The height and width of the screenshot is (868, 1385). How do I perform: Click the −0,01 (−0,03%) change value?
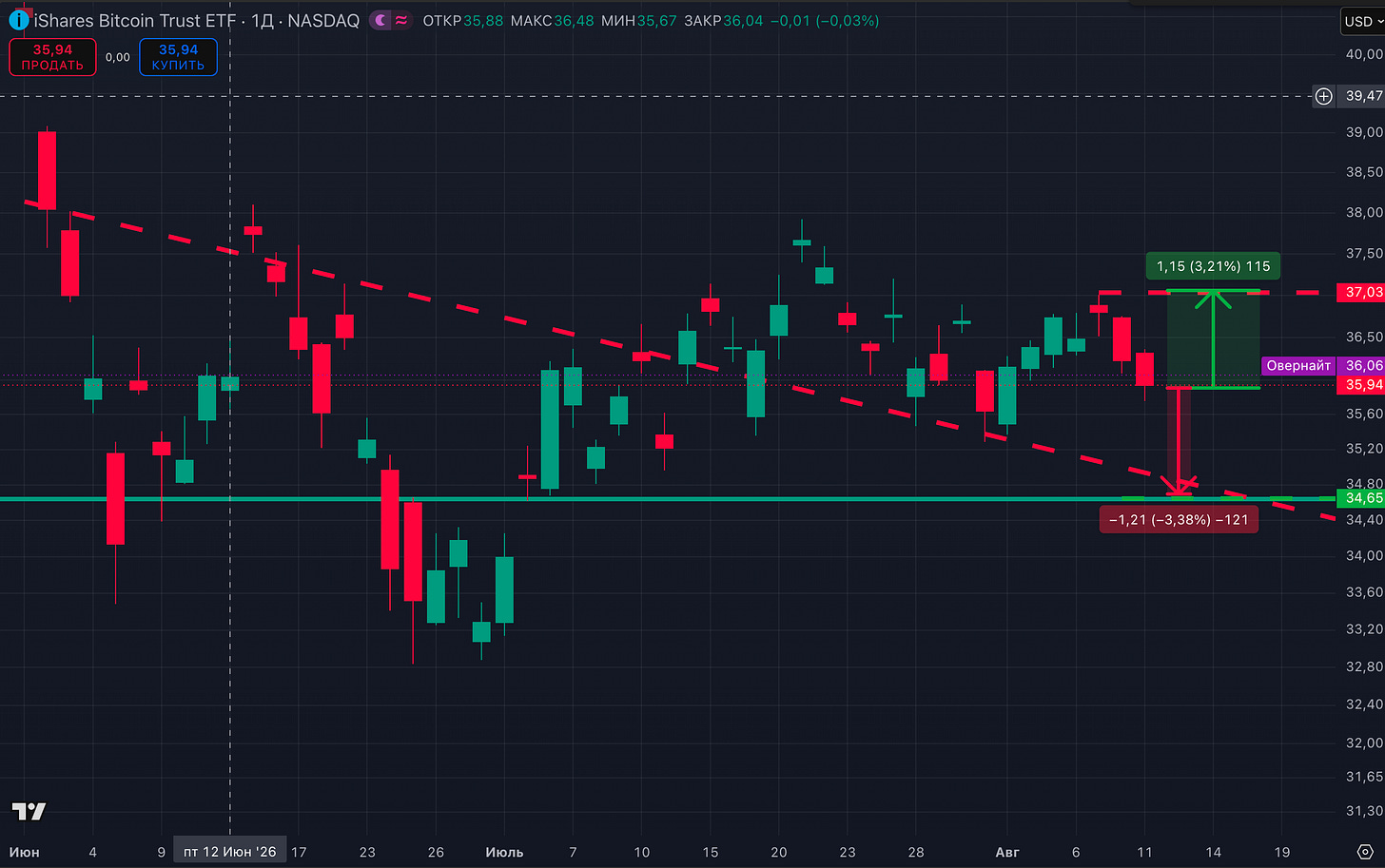(x=825, y=20)
